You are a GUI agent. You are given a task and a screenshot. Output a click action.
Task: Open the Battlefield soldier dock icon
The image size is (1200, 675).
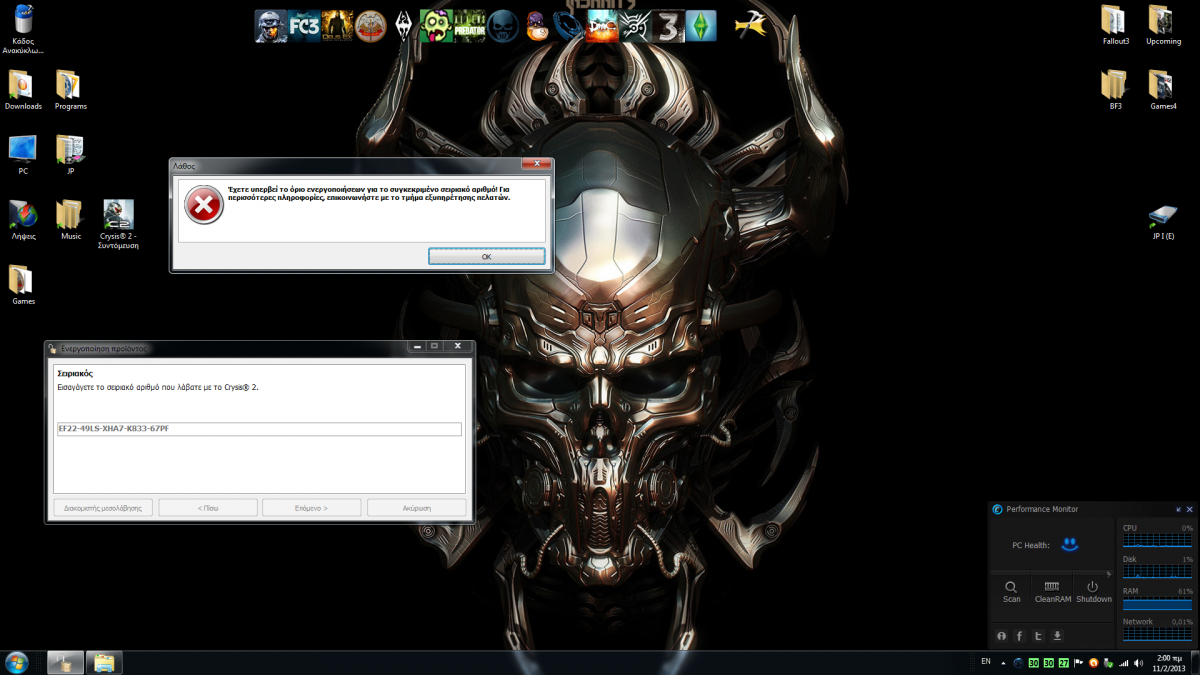coord(271,26)
